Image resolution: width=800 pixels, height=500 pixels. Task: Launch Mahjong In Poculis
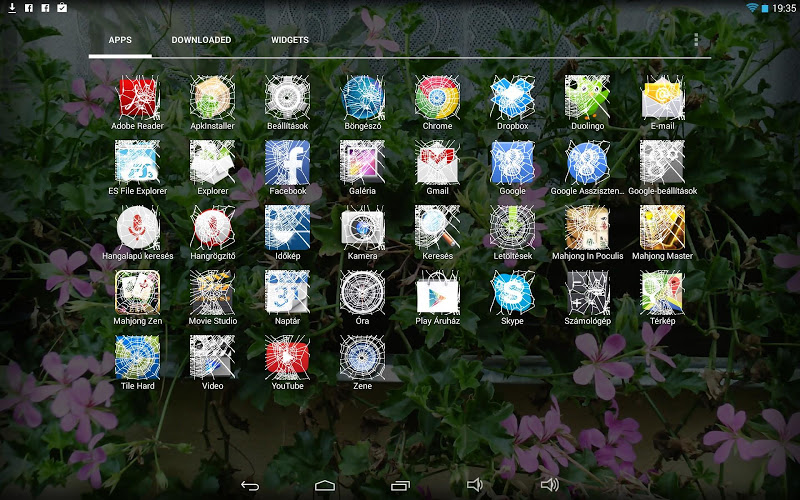(x=587, y=228)
